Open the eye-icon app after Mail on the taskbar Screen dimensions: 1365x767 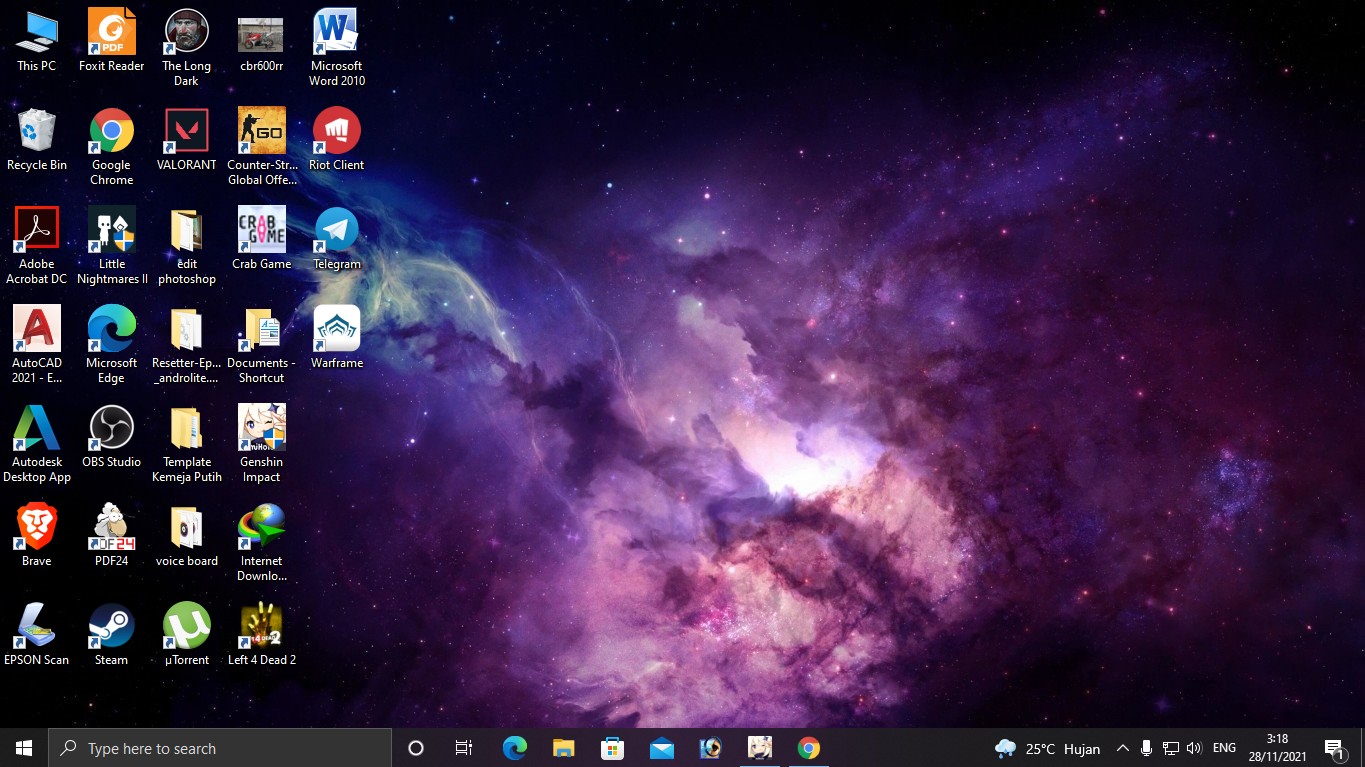click(x=711, y=748)
